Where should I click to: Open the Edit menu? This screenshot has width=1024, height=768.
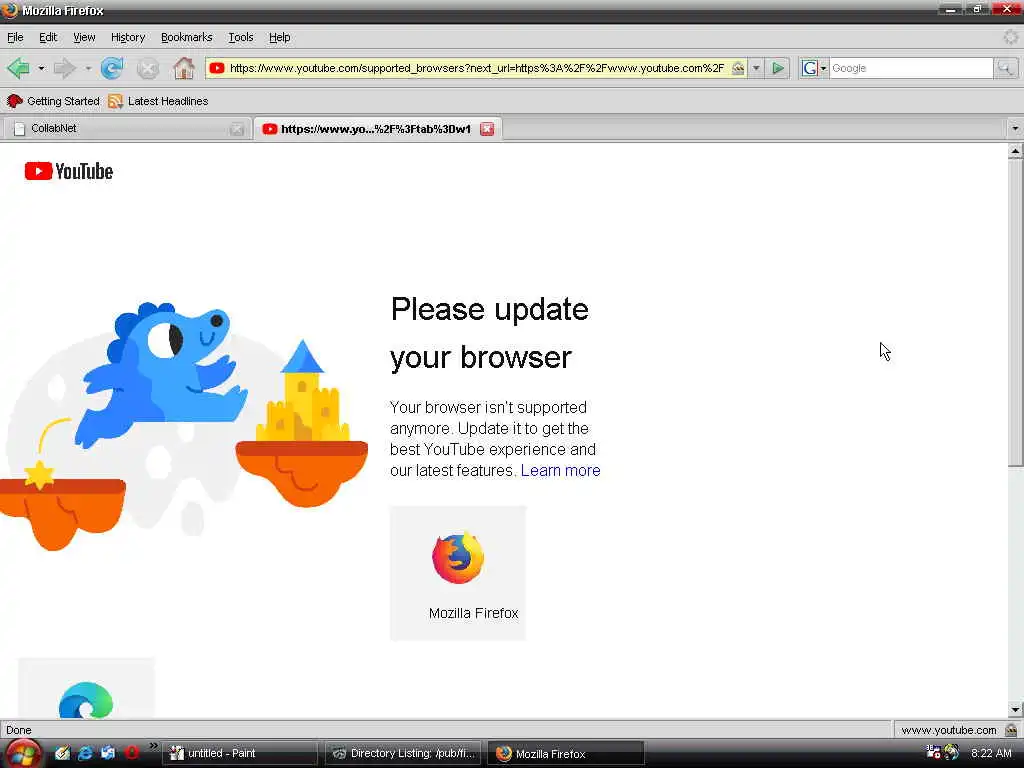tap(48, 37)
